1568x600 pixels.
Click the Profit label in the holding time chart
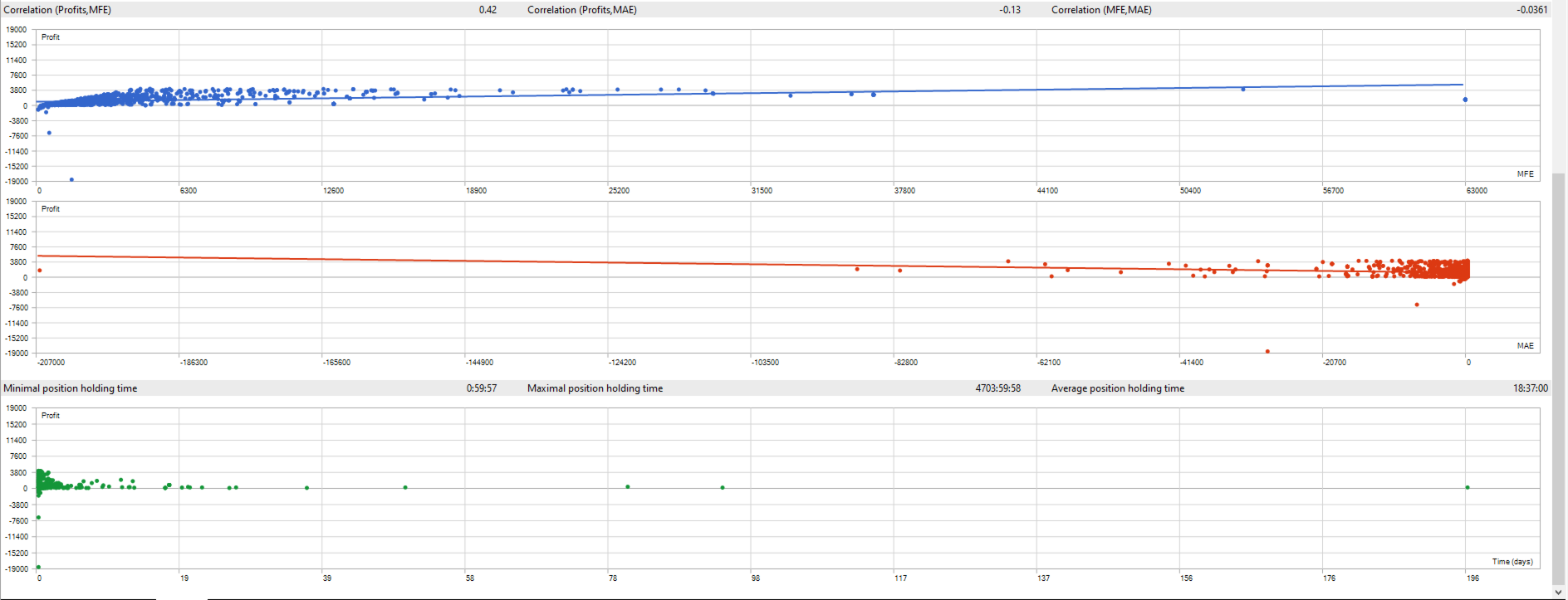(x=51, y=416)
